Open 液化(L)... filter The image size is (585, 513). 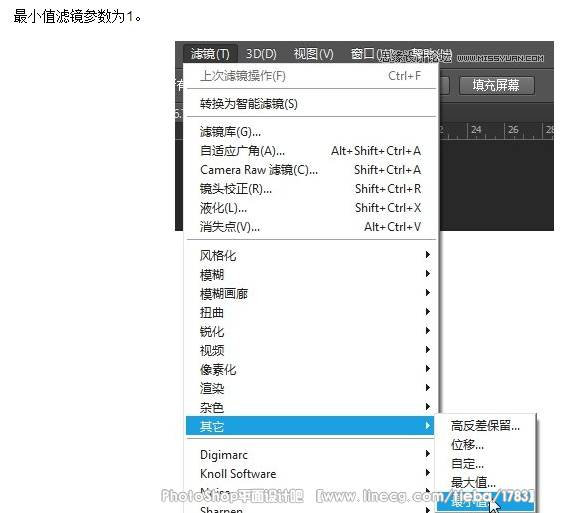coord(311,208)
